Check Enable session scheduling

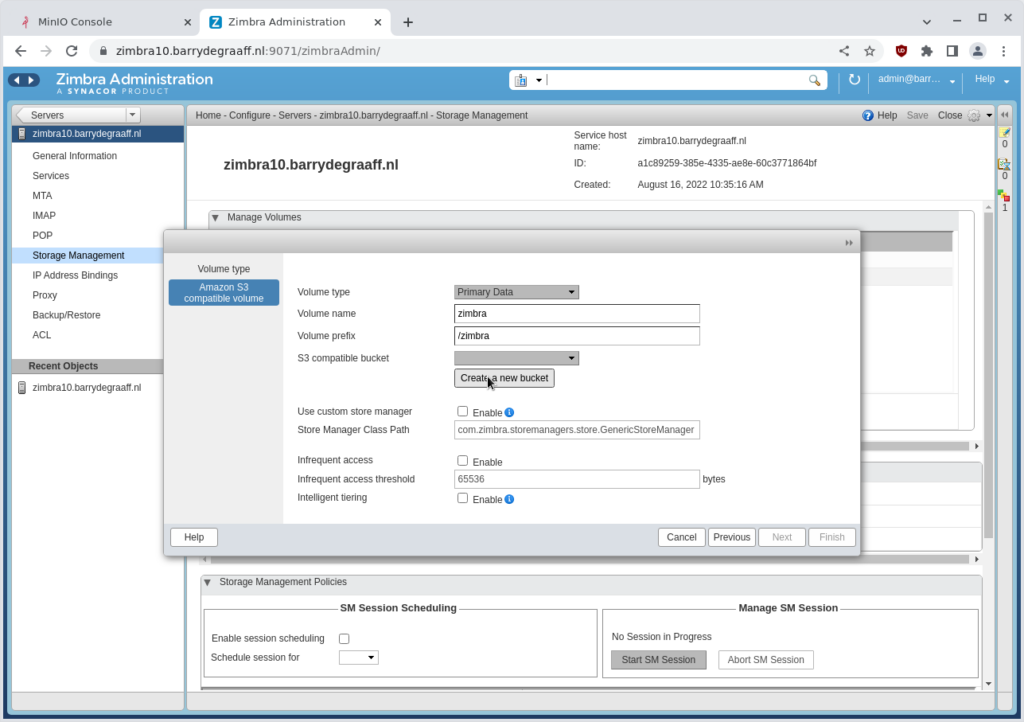[x=344, y=639]
